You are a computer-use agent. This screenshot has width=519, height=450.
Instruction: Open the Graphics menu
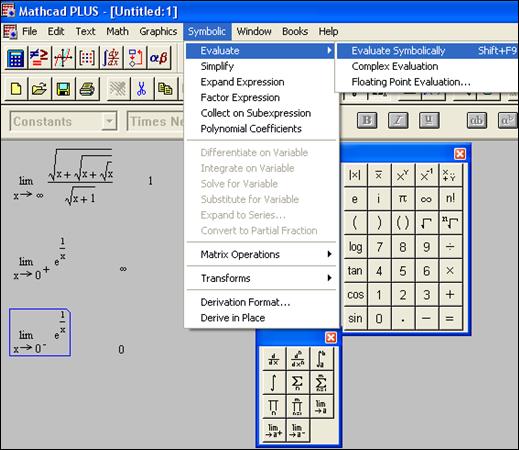pyautogui.click(x=158, y=31)
